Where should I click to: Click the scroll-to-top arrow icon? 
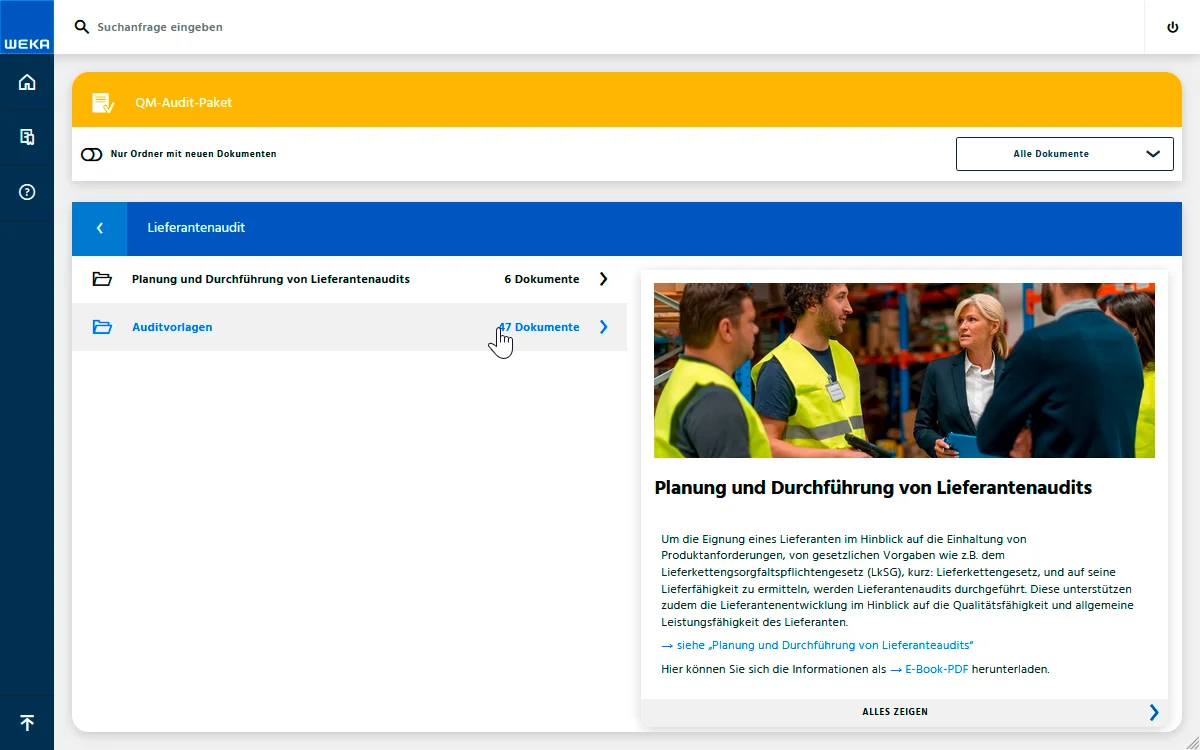tap(26, 722)
